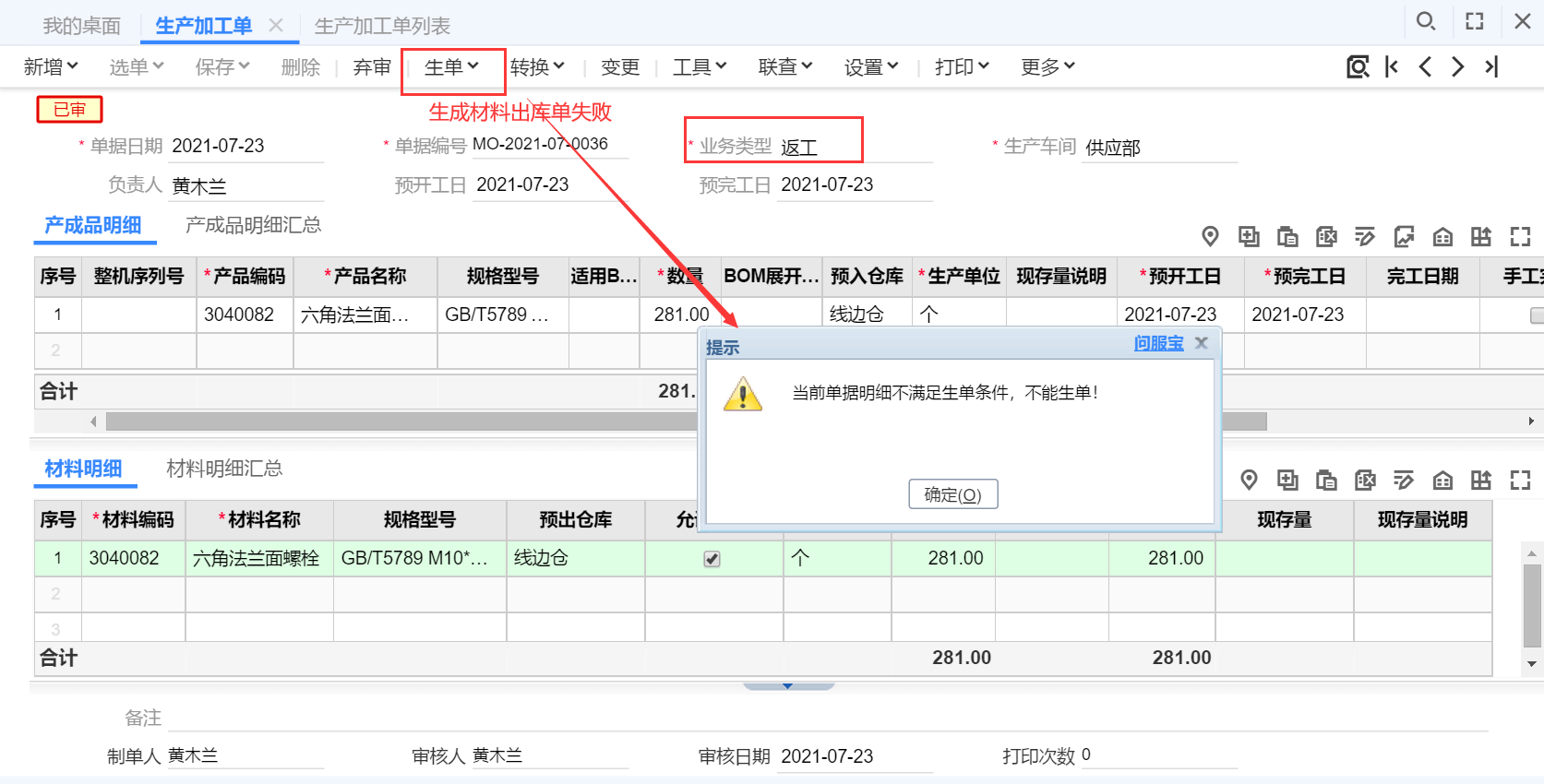
Task: Open the 问服宝 link in the dialog
Action: (x=1159, y=343)
